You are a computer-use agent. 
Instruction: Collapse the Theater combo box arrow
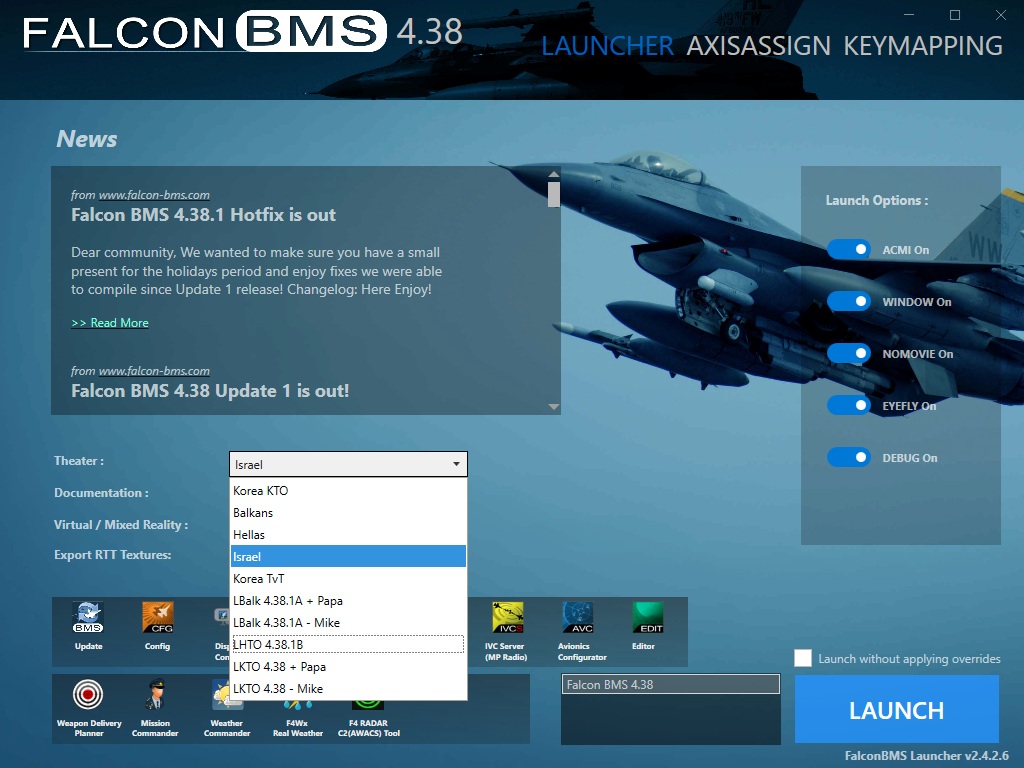456,464
